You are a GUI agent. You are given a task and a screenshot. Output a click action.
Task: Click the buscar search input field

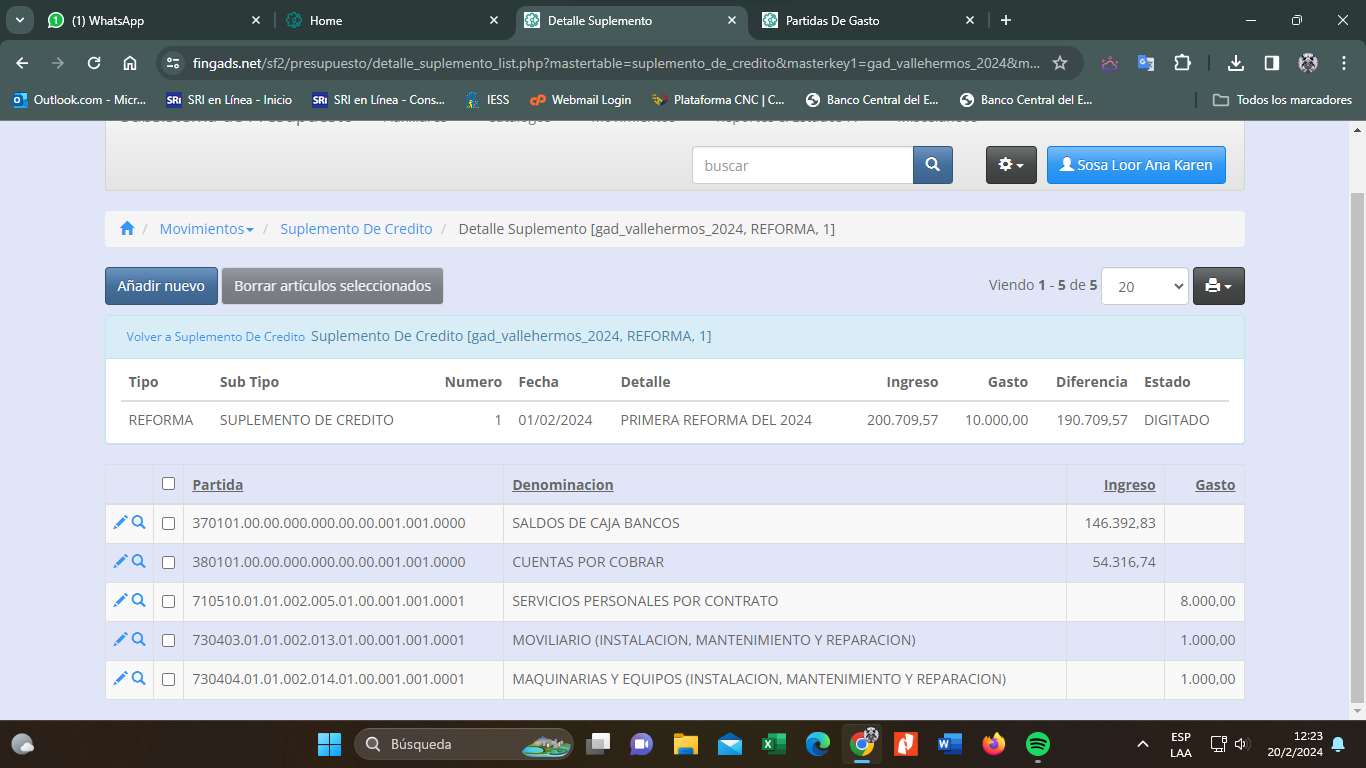802,165
